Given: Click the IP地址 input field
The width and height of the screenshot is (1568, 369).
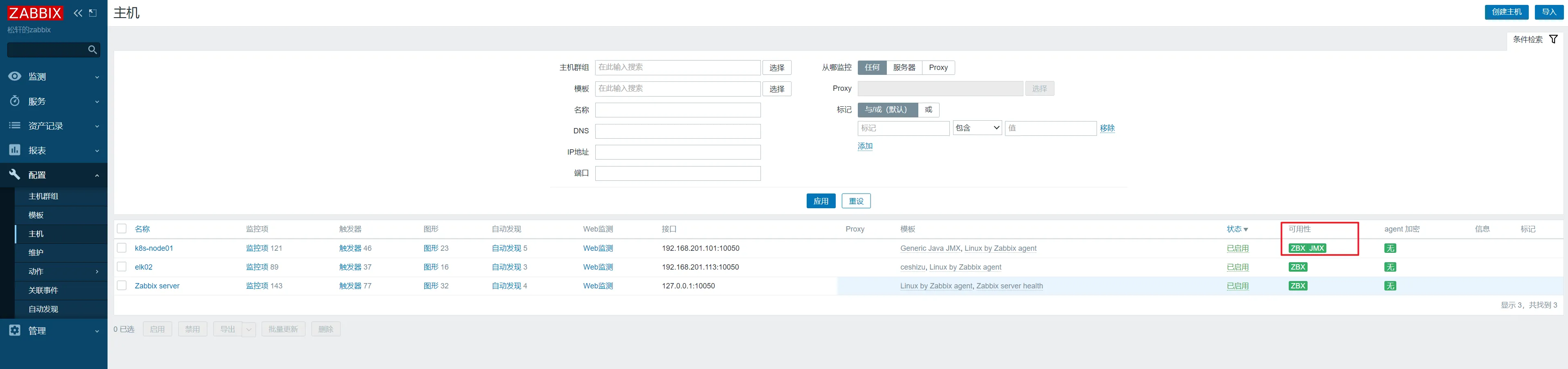Looking at the screenshot, I should pos(677,152).
